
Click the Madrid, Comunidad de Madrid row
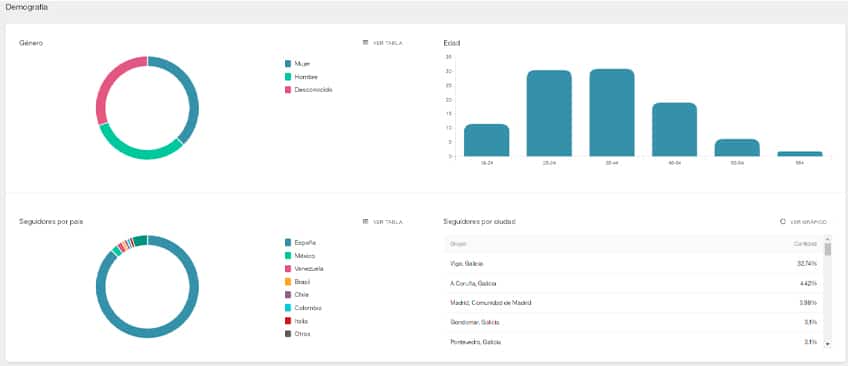click(x=633, y=303)
